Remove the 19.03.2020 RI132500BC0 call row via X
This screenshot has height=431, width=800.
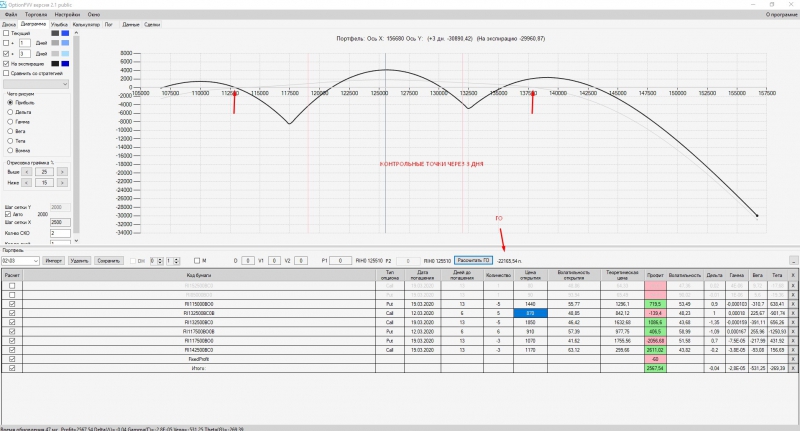pyautogui.click(x=793, y=322)
